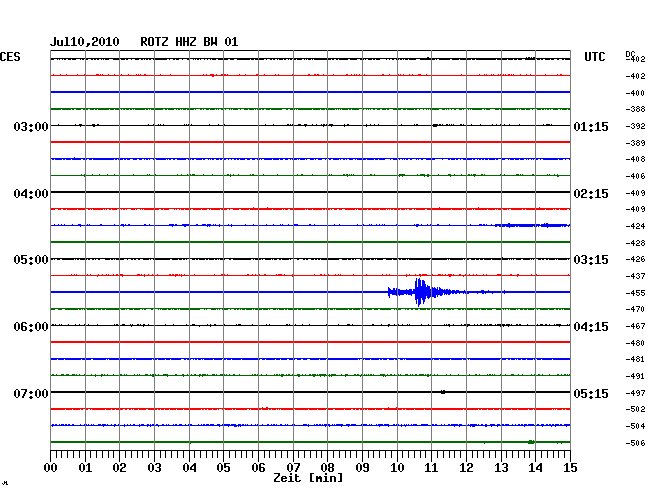Click the DC offset value -392
This screenshot has height=494, width=650.
click(635, 126)
